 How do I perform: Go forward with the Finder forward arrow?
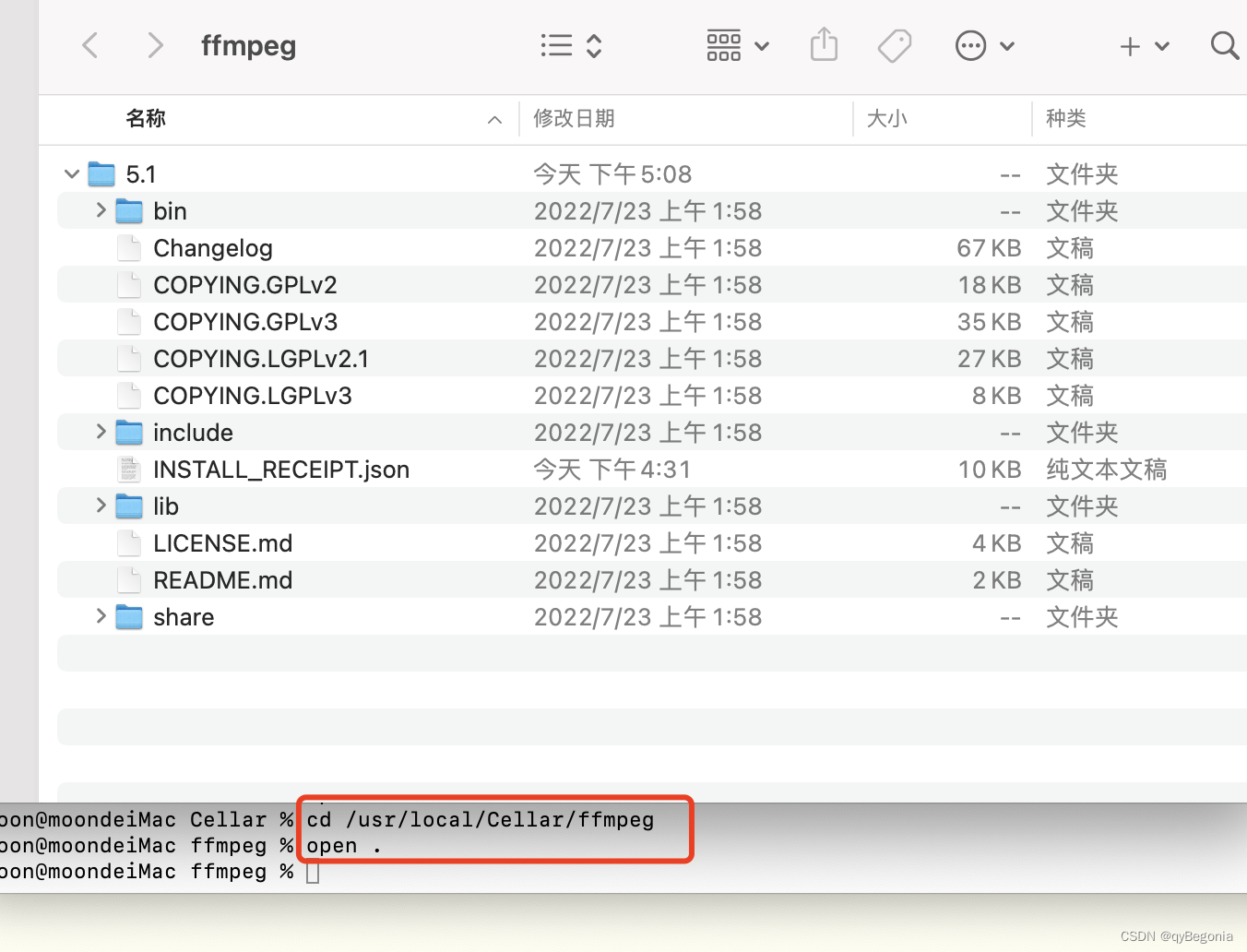(x=155, y=45)
